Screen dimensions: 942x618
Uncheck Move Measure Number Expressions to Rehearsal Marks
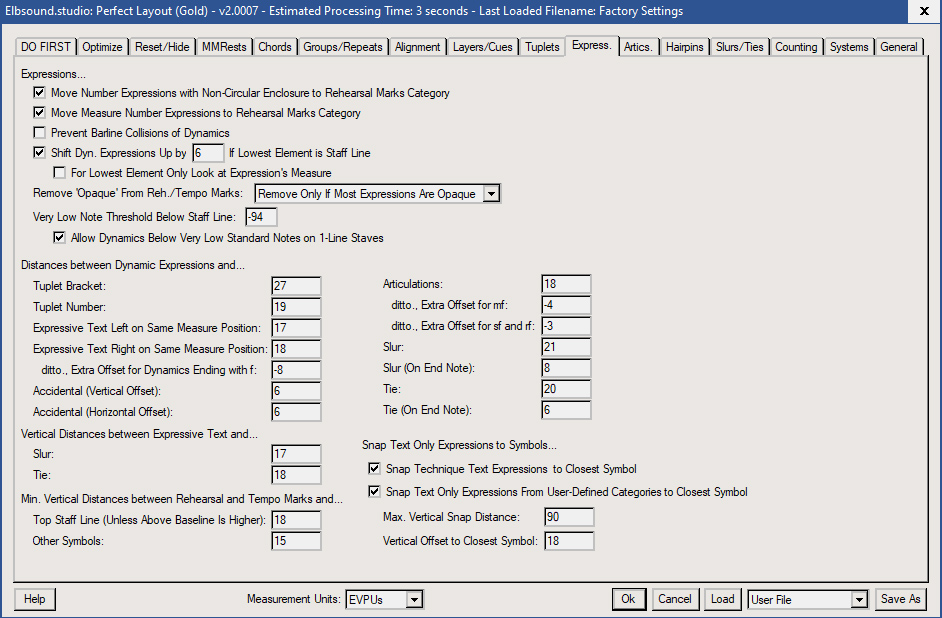(x=40, y=113)
